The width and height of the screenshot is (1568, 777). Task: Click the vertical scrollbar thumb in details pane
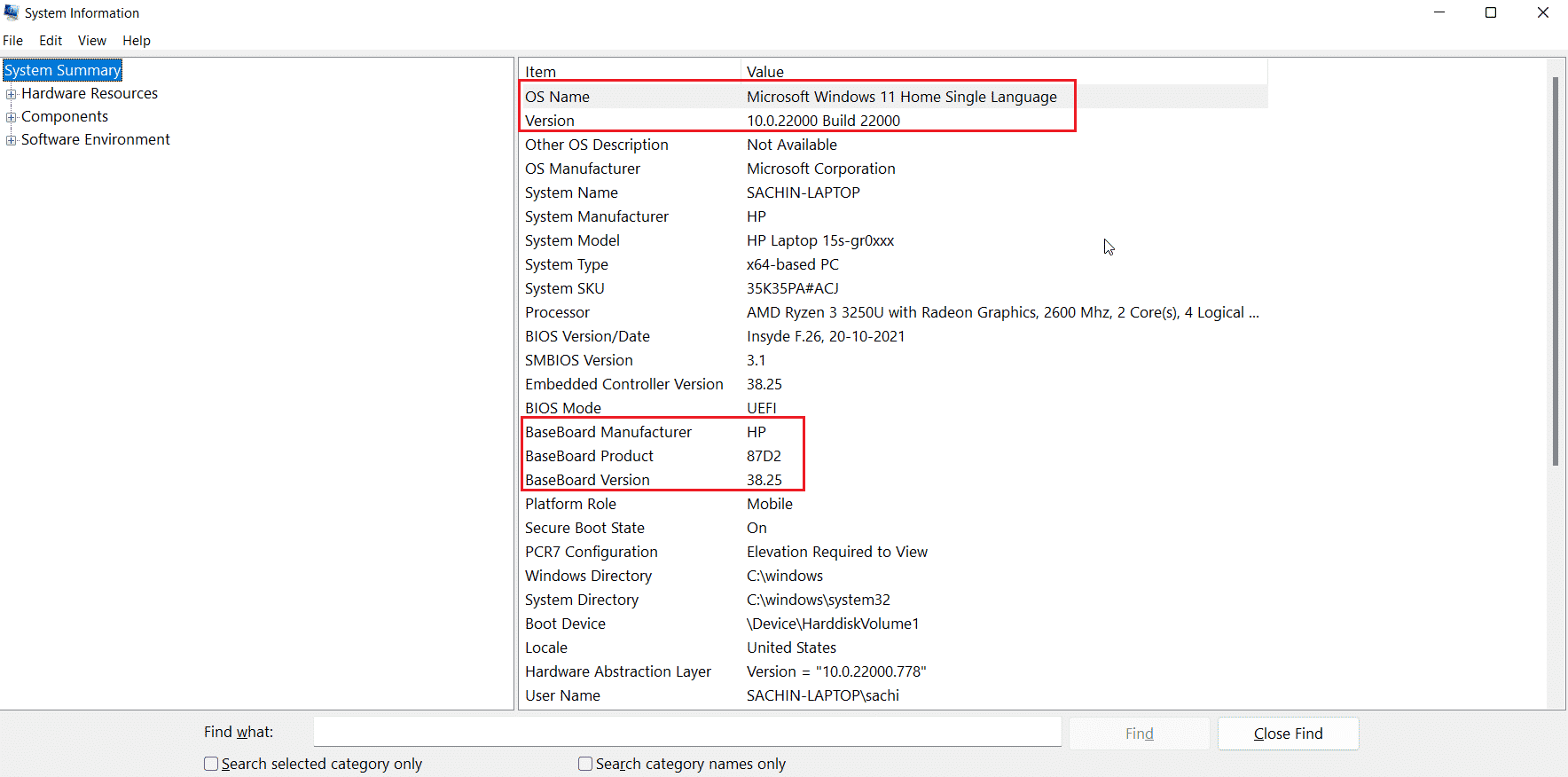1556,271
